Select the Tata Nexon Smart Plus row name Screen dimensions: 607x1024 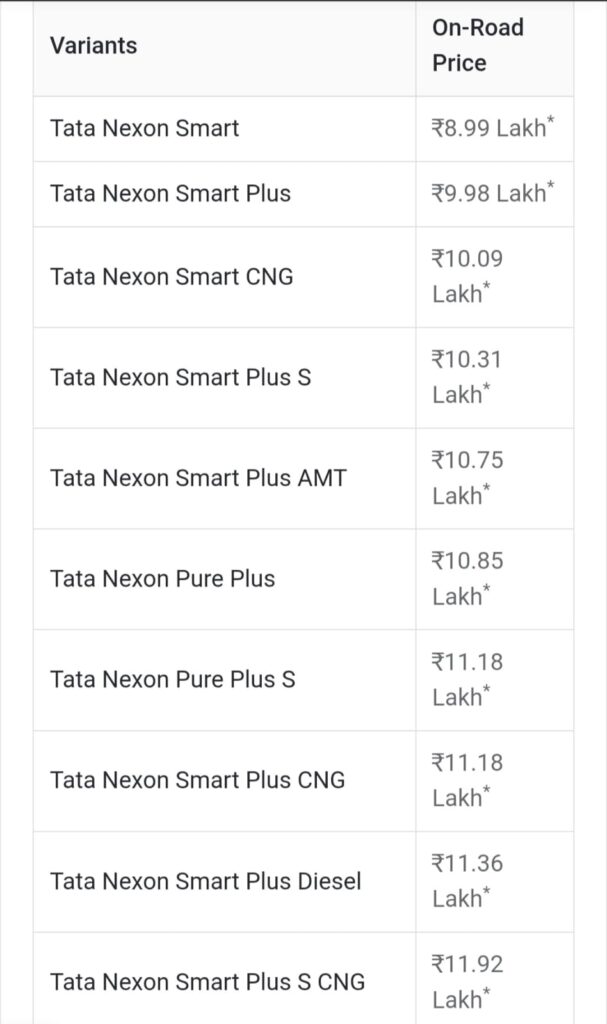click(x=171, y=193)
